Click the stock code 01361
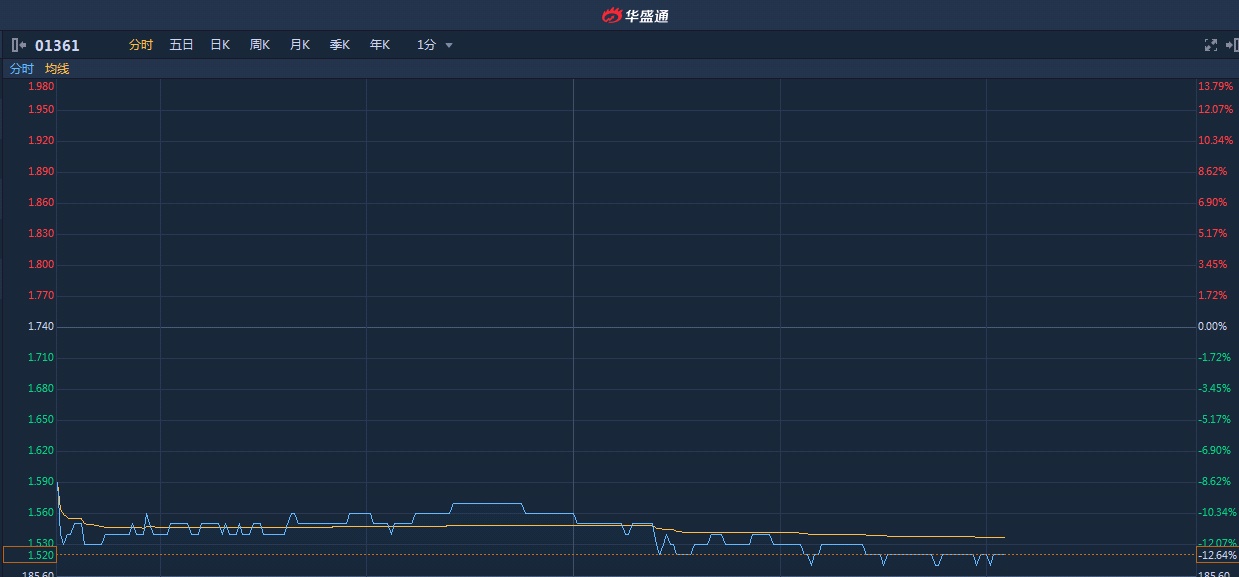Image resolution: width=1239 pixels, height=577 pixels. click(x=57, y=45)
